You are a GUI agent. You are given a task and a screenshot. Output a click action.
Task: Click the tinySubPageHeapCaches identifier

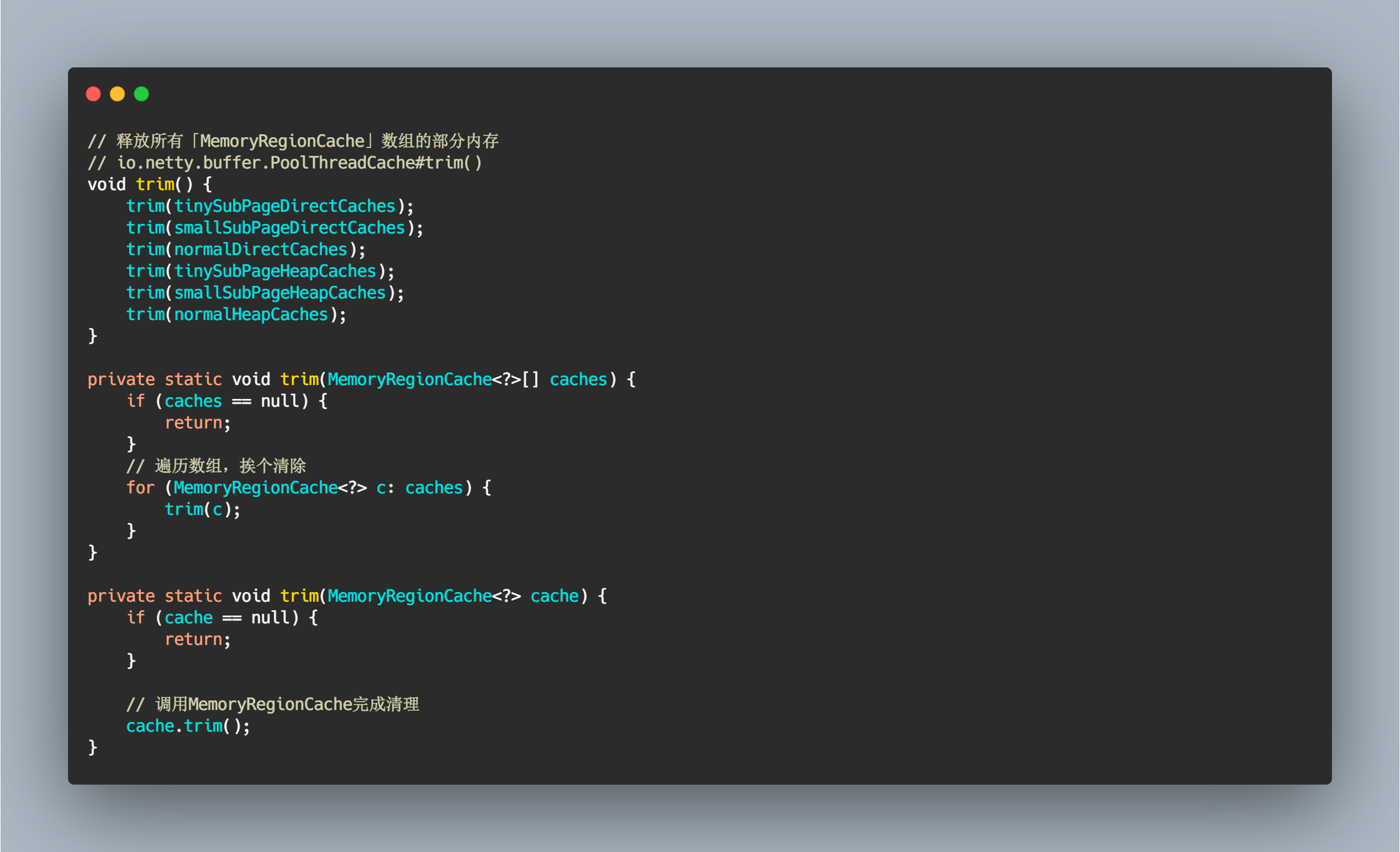(274, 271)
